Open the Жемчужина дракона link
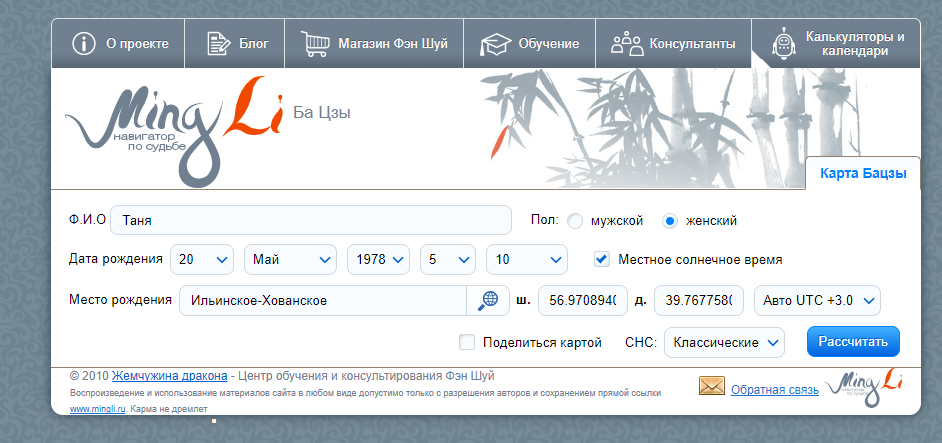 point(169,376)
